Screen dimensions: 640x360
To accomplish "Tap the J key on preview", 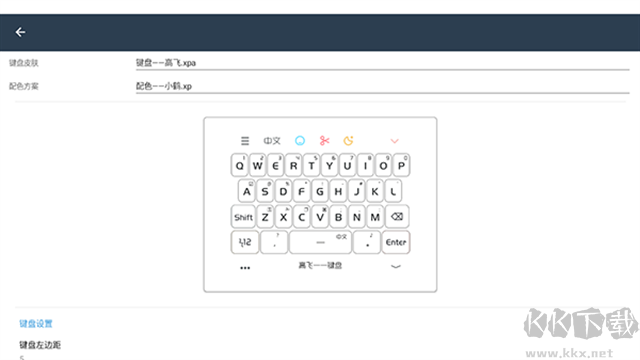I will click(x=357, y=191).
